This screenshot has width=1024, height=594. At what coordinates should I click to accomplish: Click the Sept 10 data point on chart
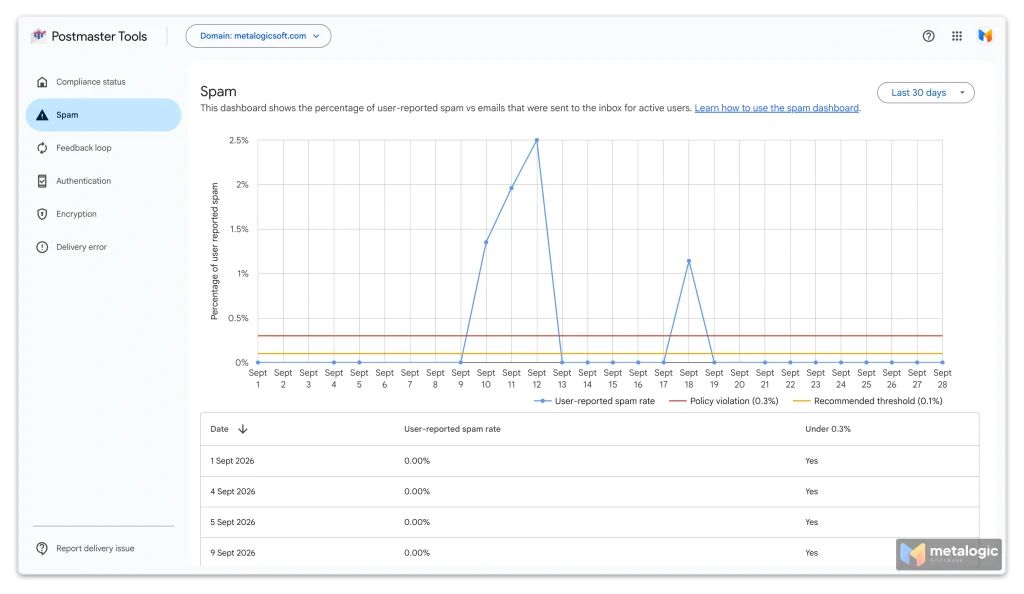click(x=486, y=242)
